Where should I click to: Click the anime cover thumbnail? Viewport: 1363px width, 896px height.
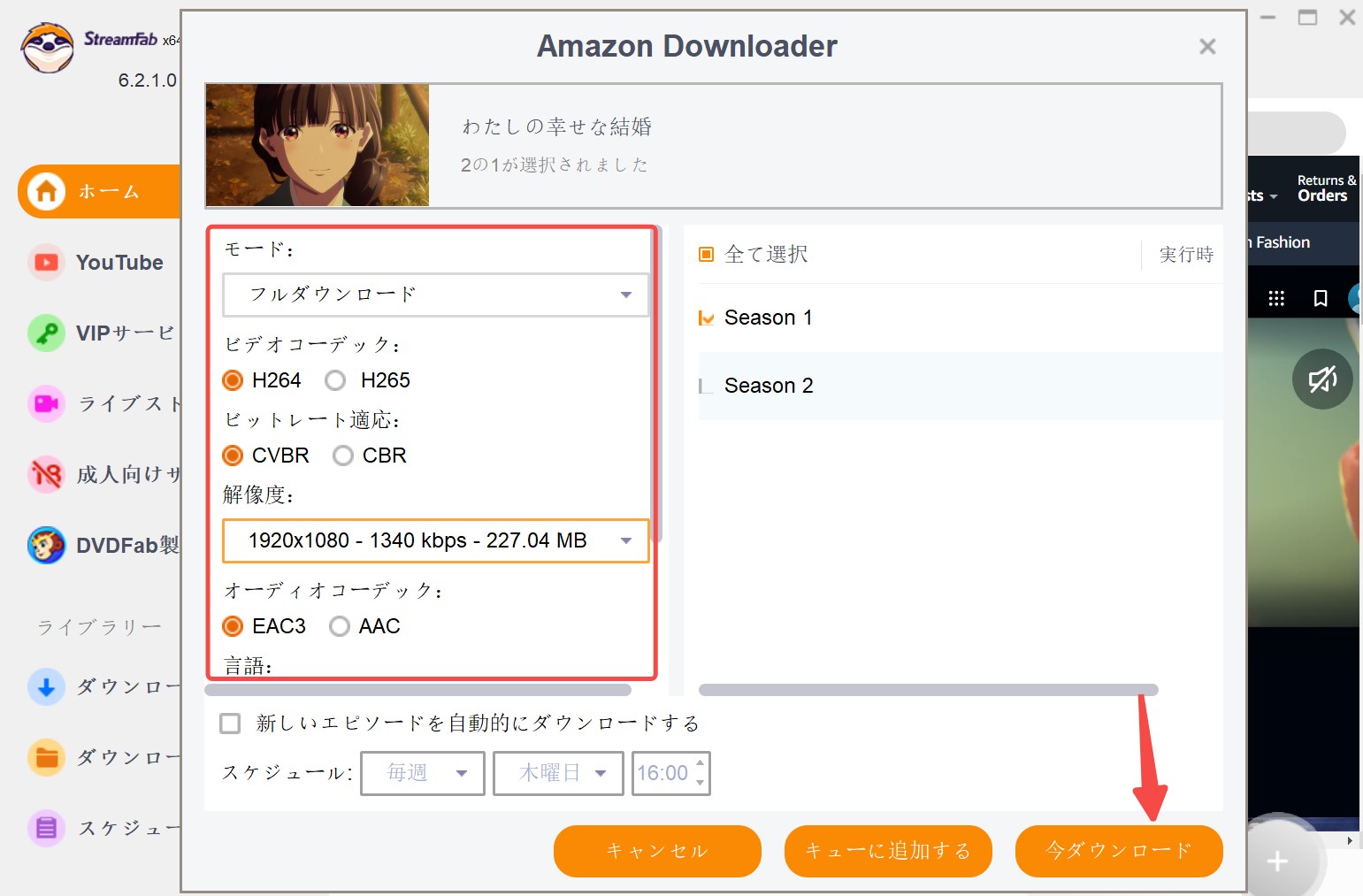tap(318, 145)
